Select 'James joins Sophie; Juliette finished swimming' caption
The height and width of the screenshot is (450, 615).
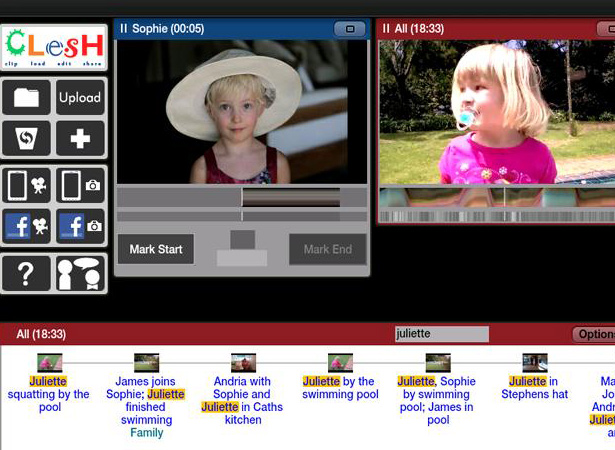(x=146, y=400)
